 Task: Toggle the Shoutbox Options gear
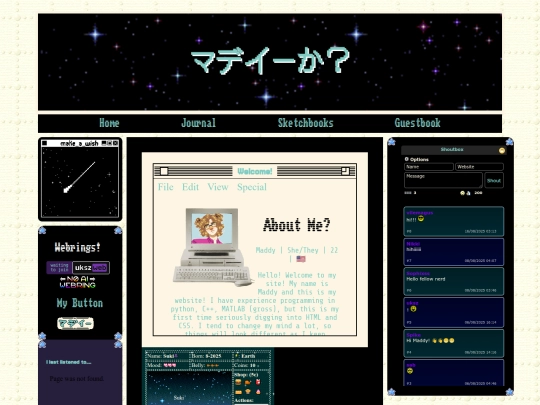[x=406, y=159]
